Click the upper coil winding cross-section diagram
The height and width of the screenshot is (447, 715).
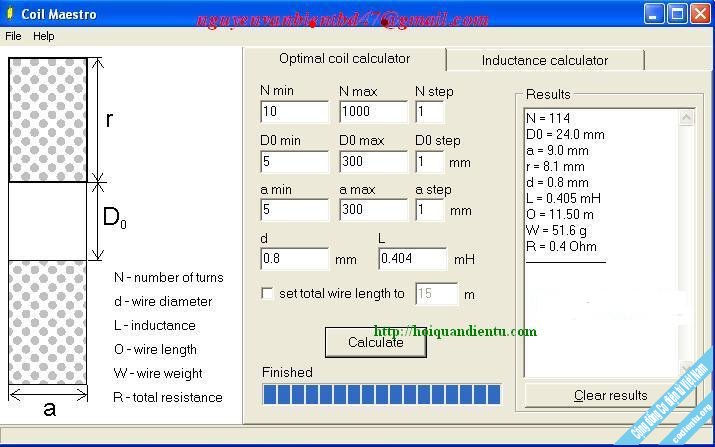pyautogui.click(x=48, y=120)
